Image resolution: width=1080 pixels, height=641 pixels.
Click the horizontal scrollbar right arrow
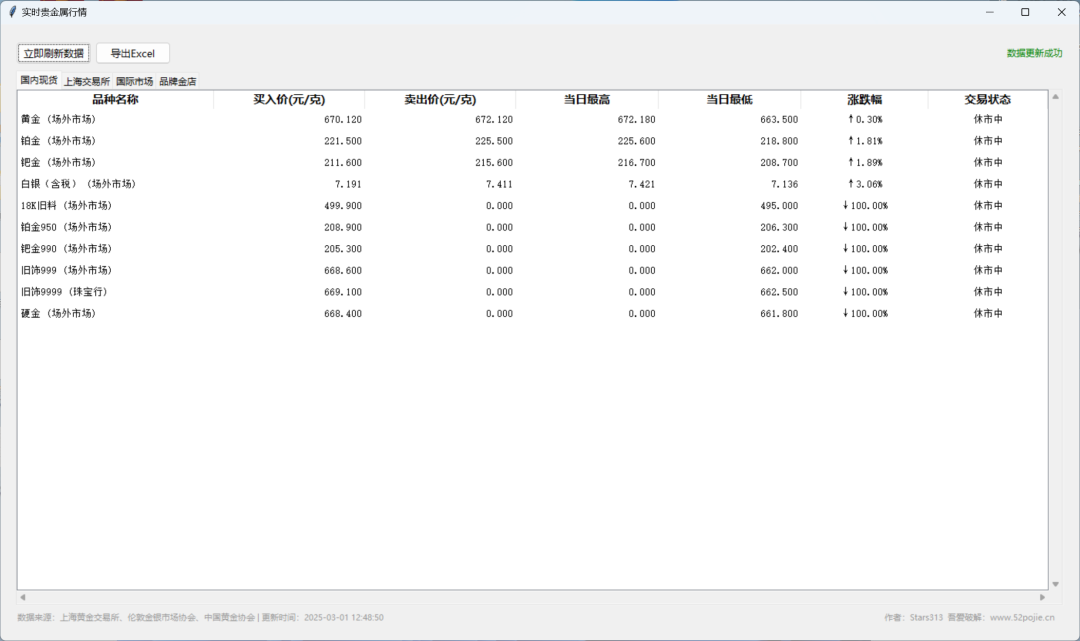point(1042,597)
